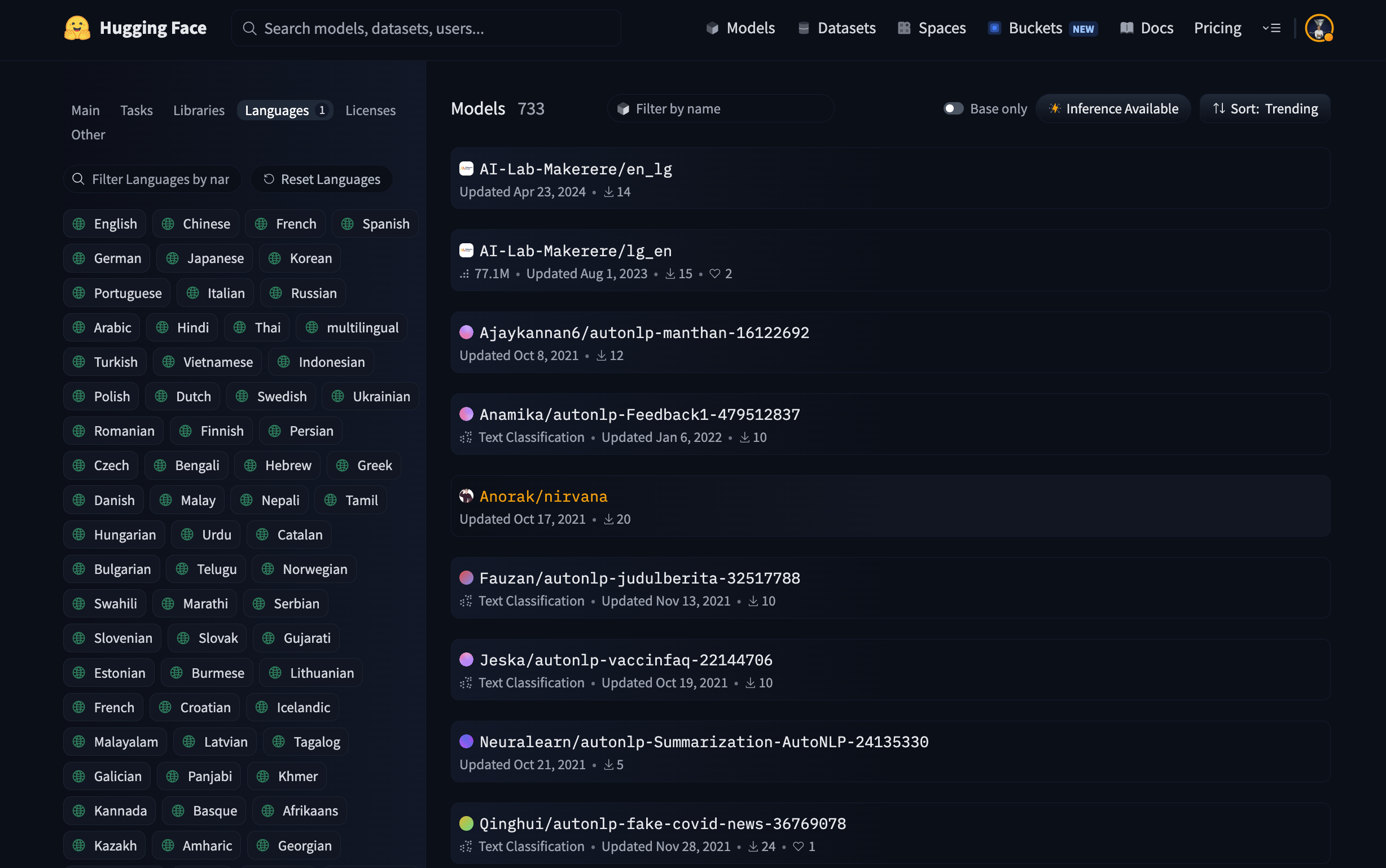Open the Docs navigation link

pos(1146,28)
